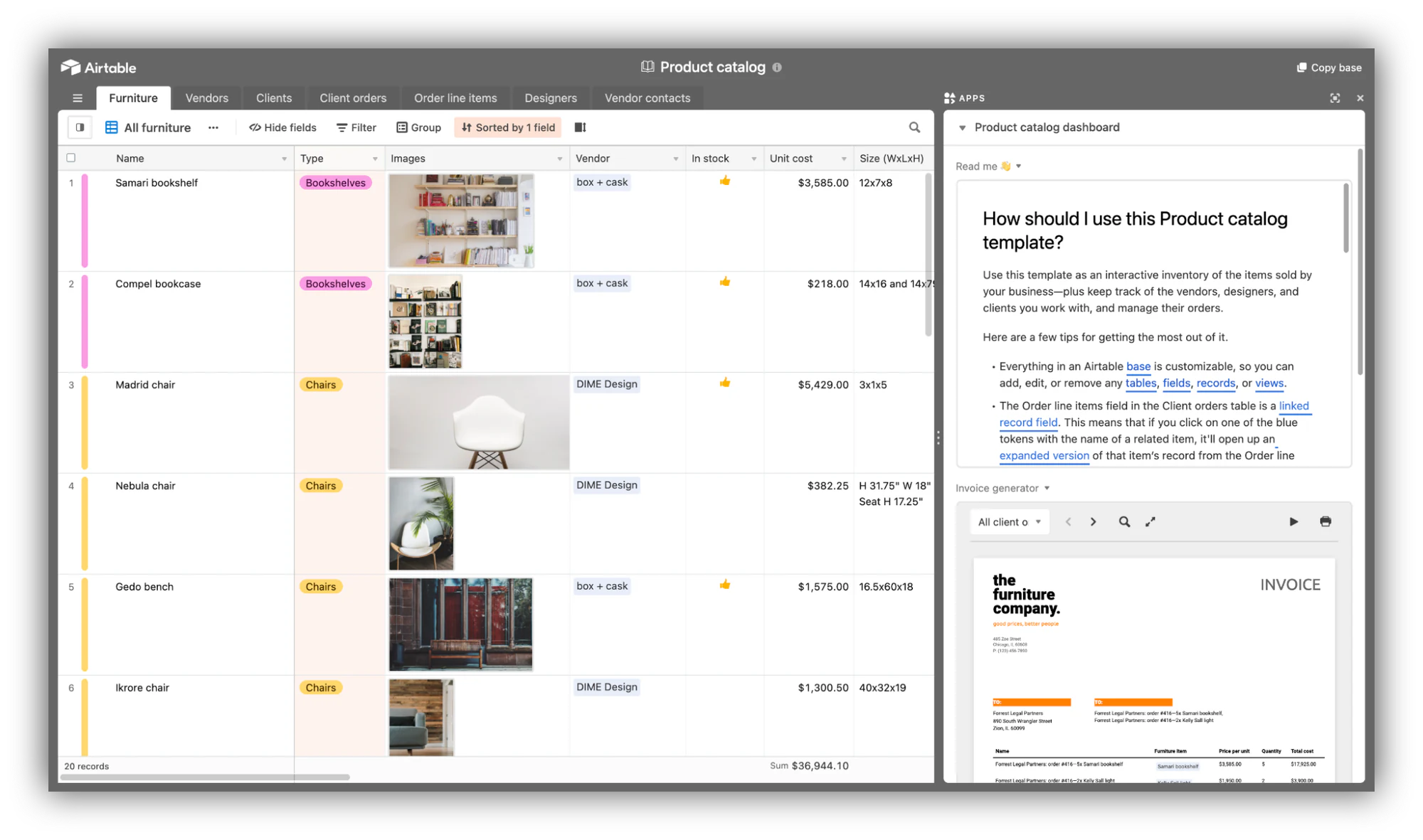Click the Copy base button
Screen dimensions: 1423x840
click(x=1328, y=68)
